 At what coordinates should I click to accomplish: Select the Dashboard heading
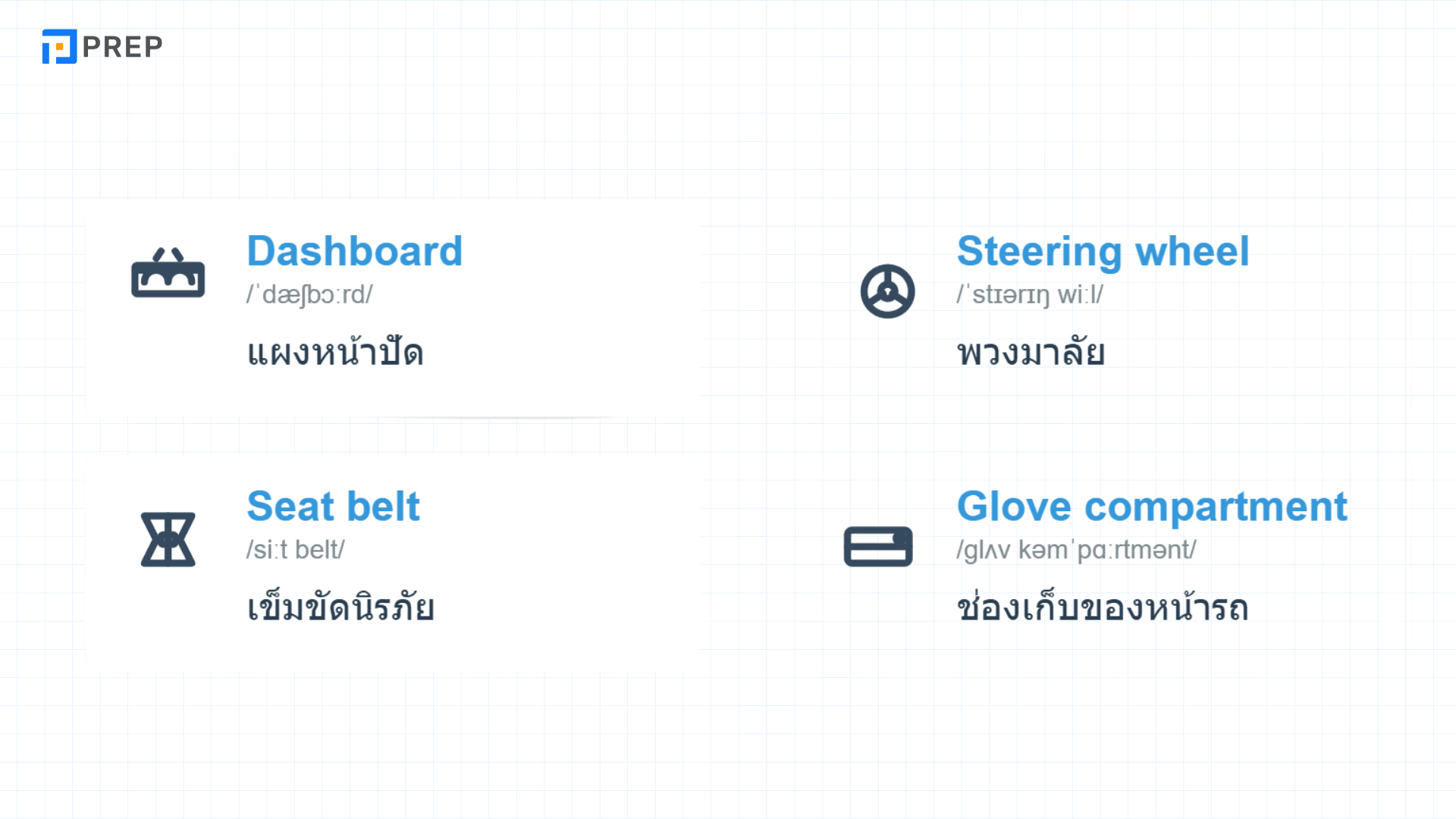[x=354, y=251]
